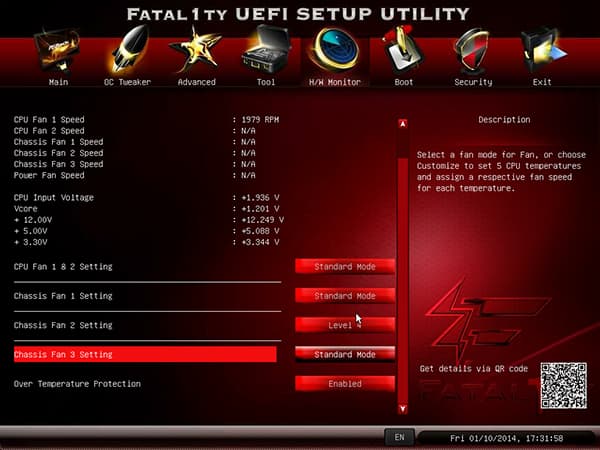Select the OC Tweaker rocket icon
Image resolution: width=600 pixels, height=450 pixels.
tap(129, 49)
